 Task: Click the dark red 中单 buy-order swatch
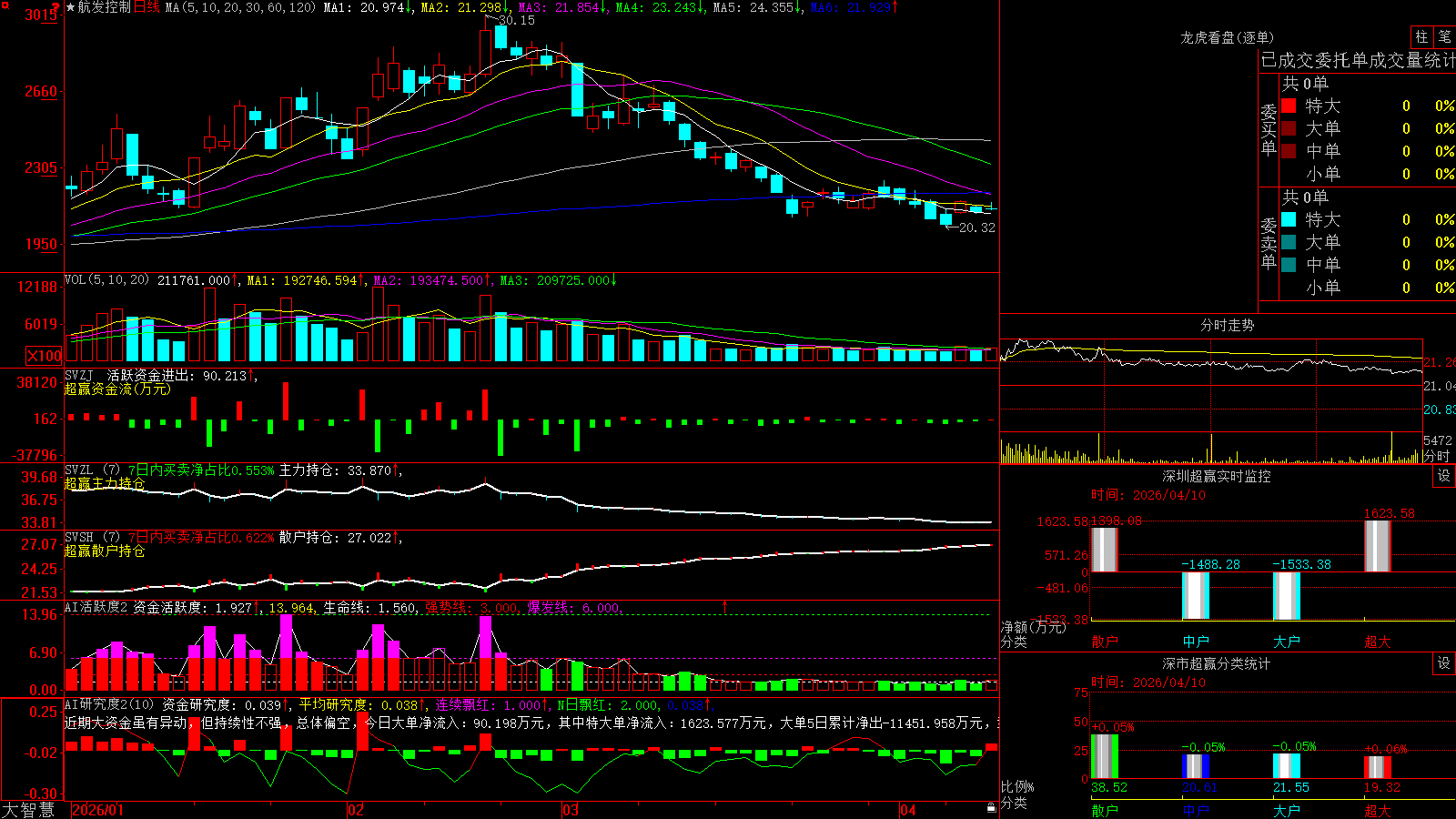(x=1289, y=151)
